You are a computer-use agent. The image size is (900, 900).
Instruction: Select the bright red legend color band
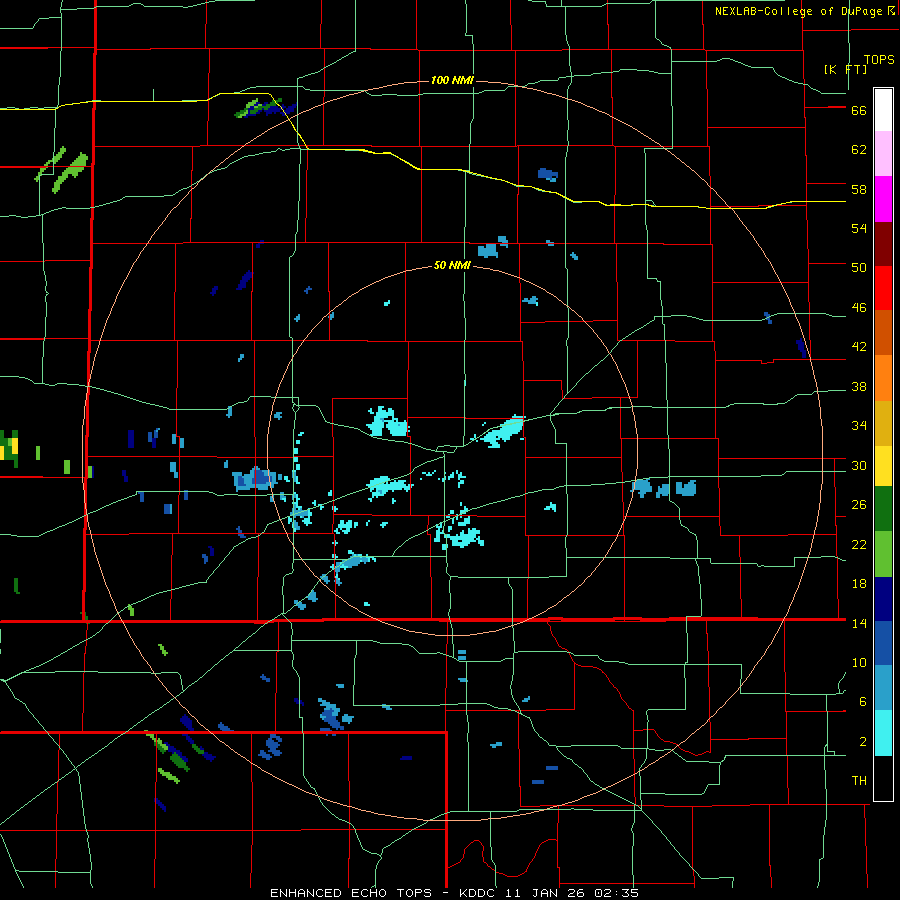883,288
